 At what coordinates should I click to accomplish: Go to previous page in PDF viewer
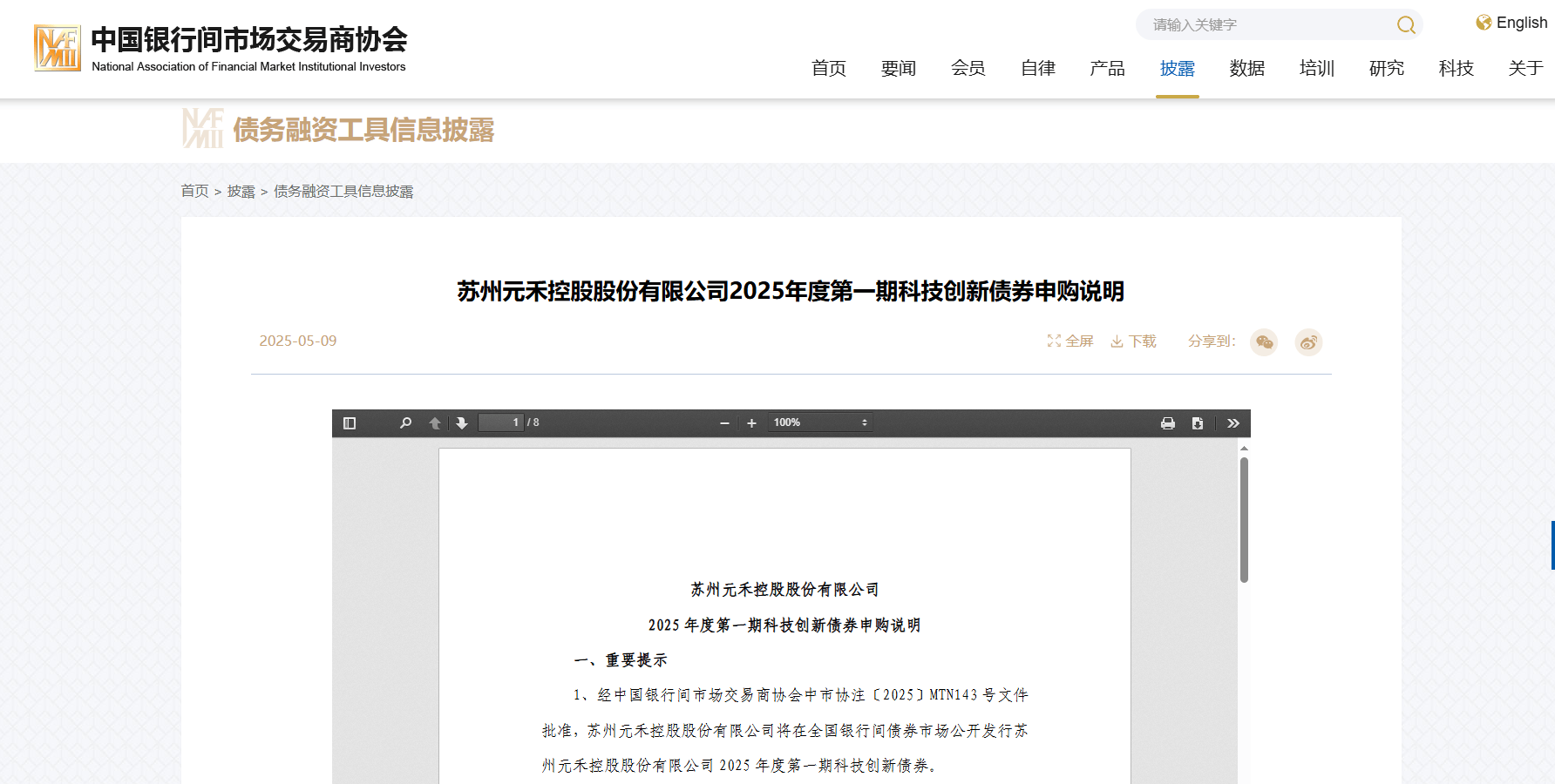point(434,422)
